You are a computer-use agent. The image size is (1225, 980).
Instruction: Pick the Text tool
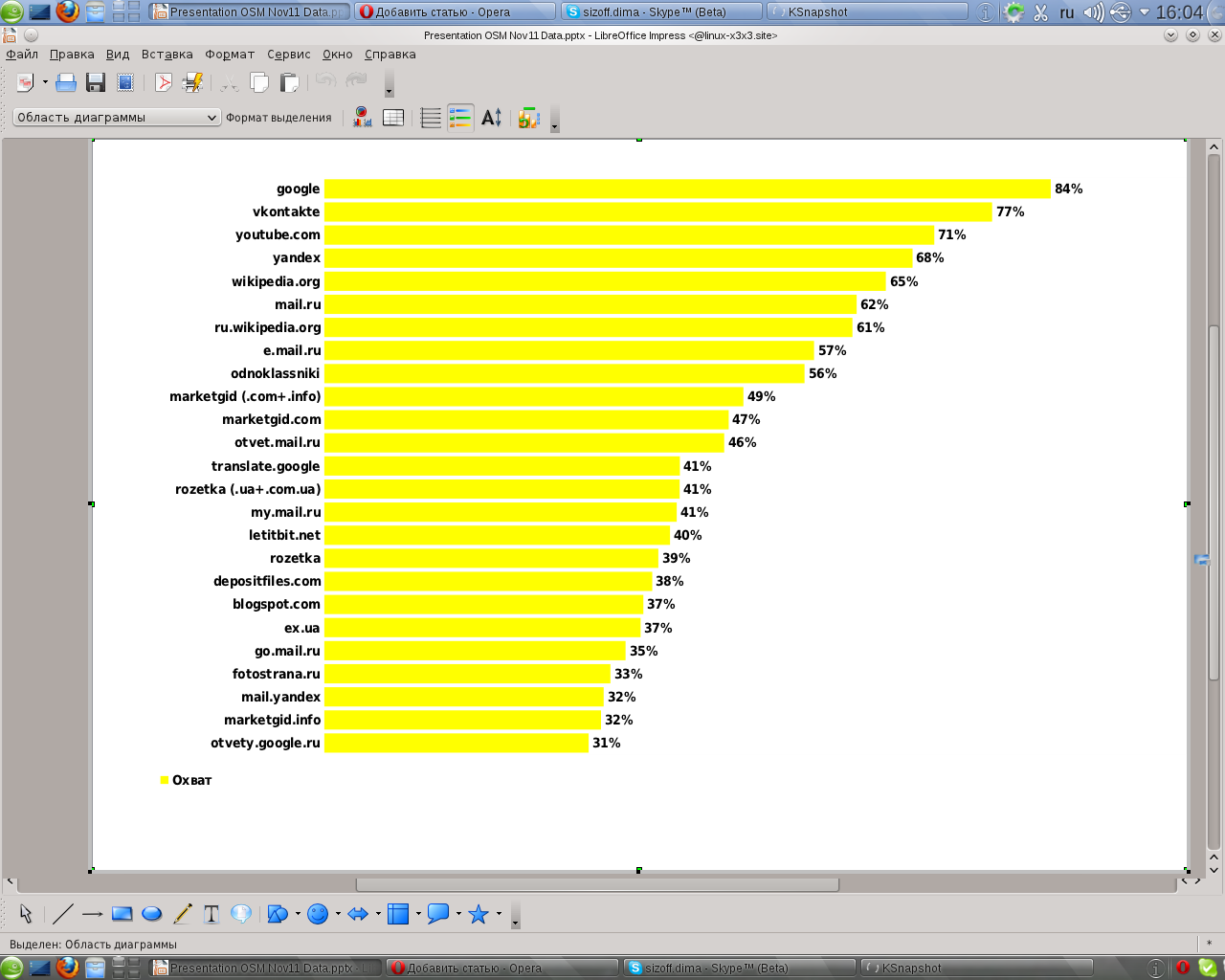click(212, 914)
